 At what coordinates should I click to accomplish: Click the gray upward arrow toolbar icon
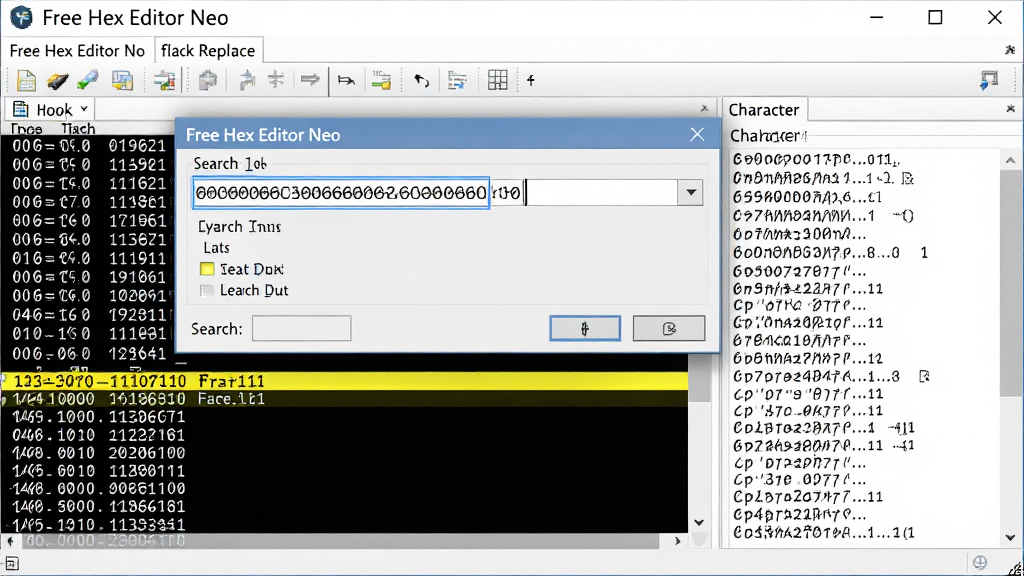247,80
